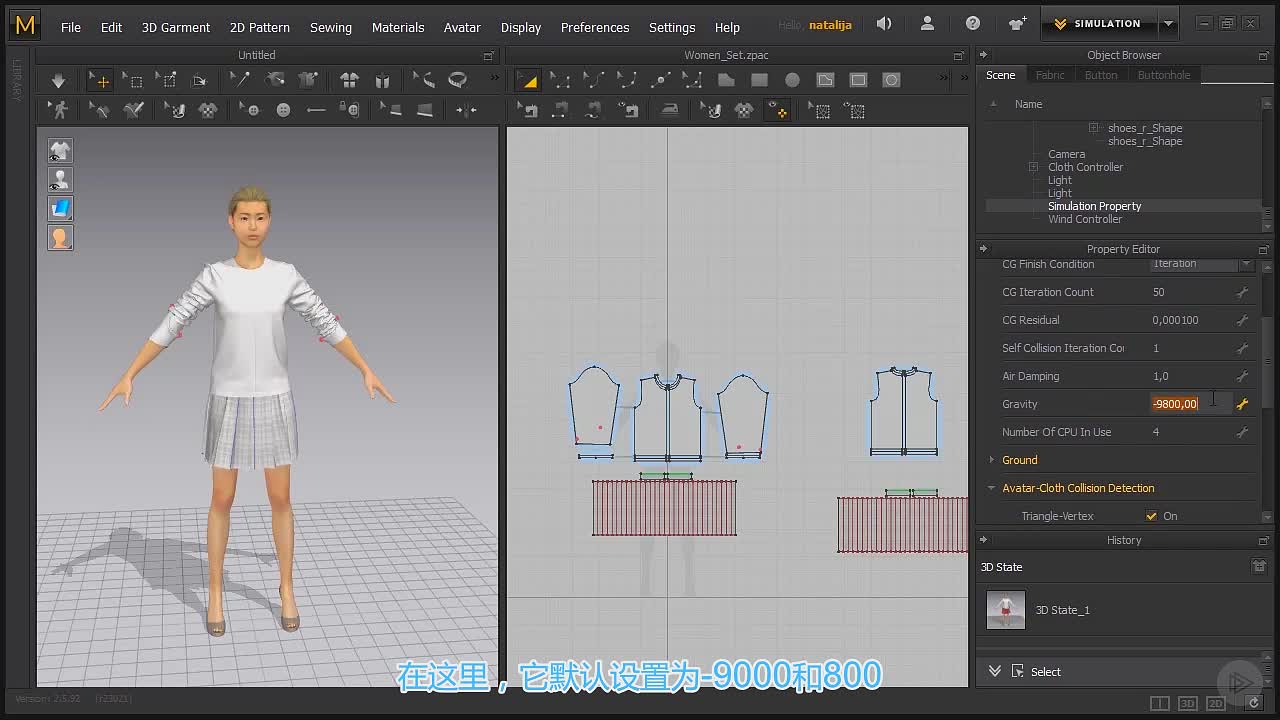Collapse Avatar-Cloth Collision Detection section
The width and height of the screenshot is (1280, 720).
(x=992, y=488)
